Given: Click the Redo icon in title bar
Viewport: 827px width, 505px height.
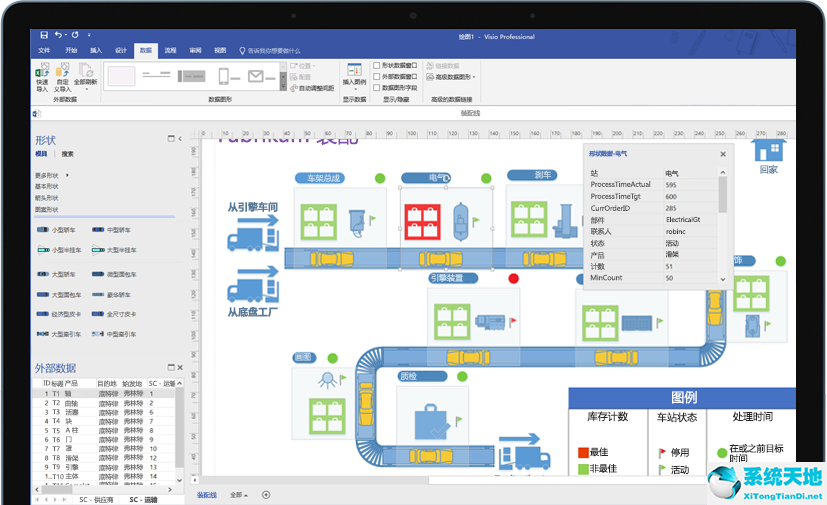Looking at the screenshot, I should coord(75,35).
